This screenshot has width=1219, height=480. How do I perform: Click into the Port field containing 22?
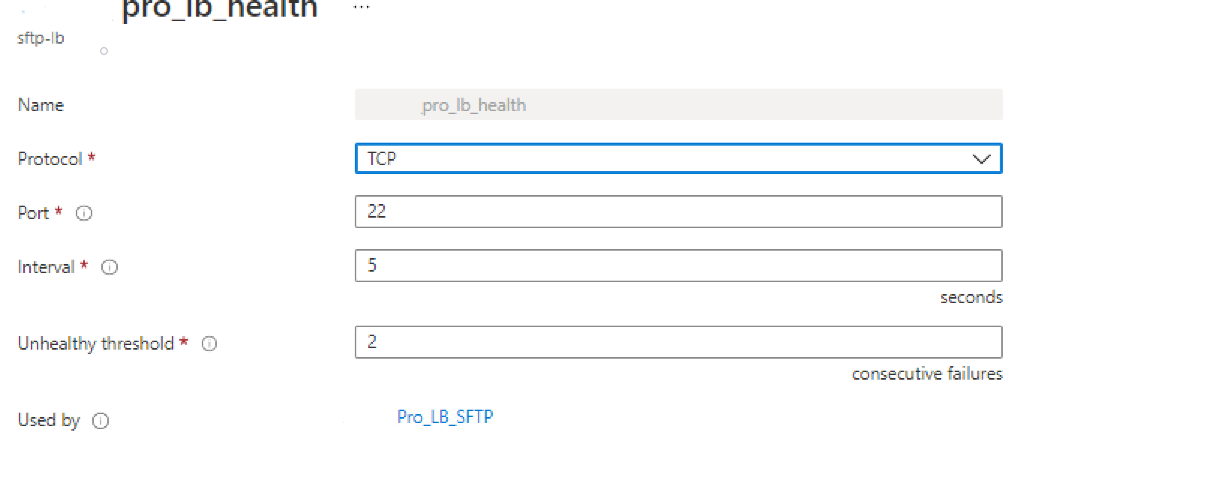pyautogui.click(x=678, y=212)
